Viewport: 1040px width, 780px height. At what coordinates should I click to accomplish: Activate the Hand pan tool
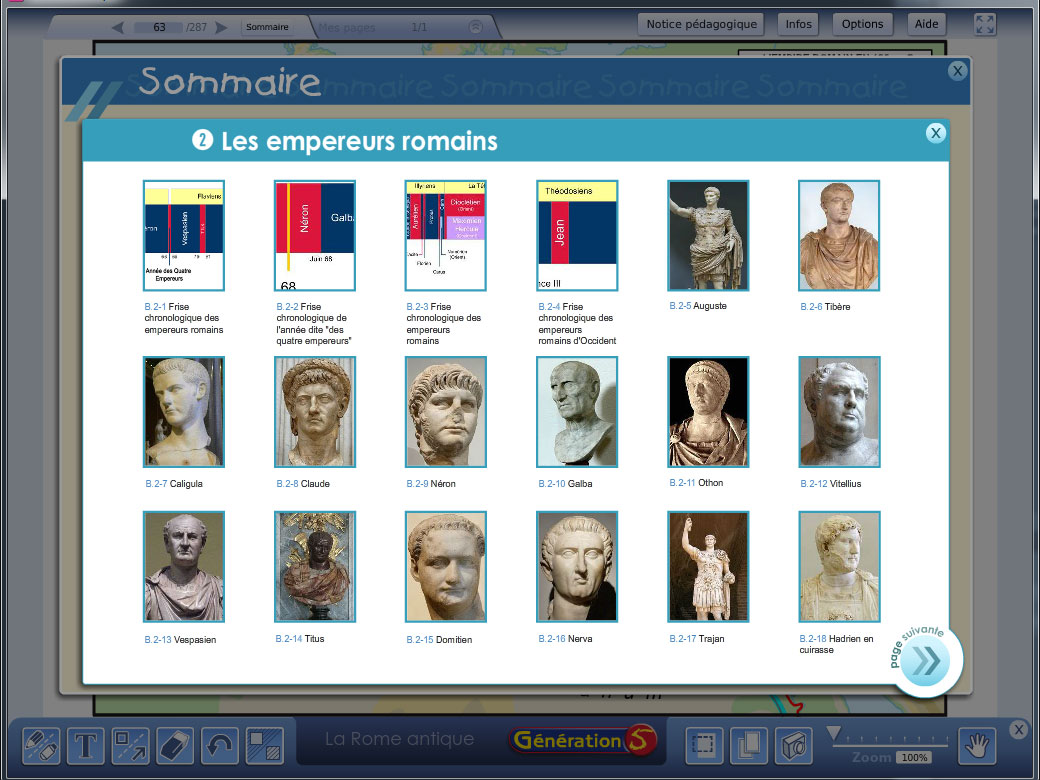click(x=976, y=745)
